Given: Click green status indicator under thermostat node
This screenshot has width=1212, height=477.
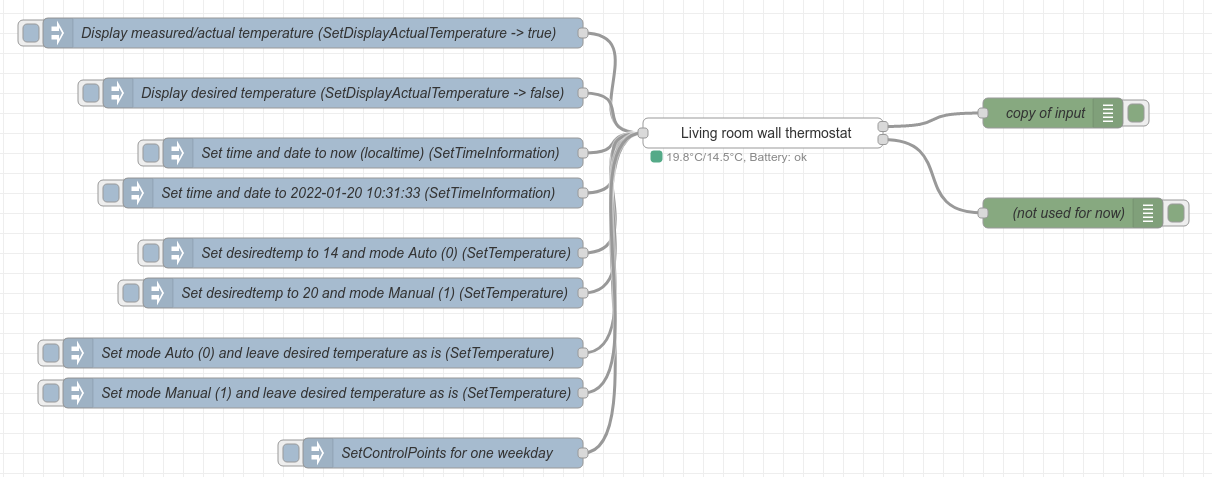Looking at the screenshot, I should [x=656, y=157].
